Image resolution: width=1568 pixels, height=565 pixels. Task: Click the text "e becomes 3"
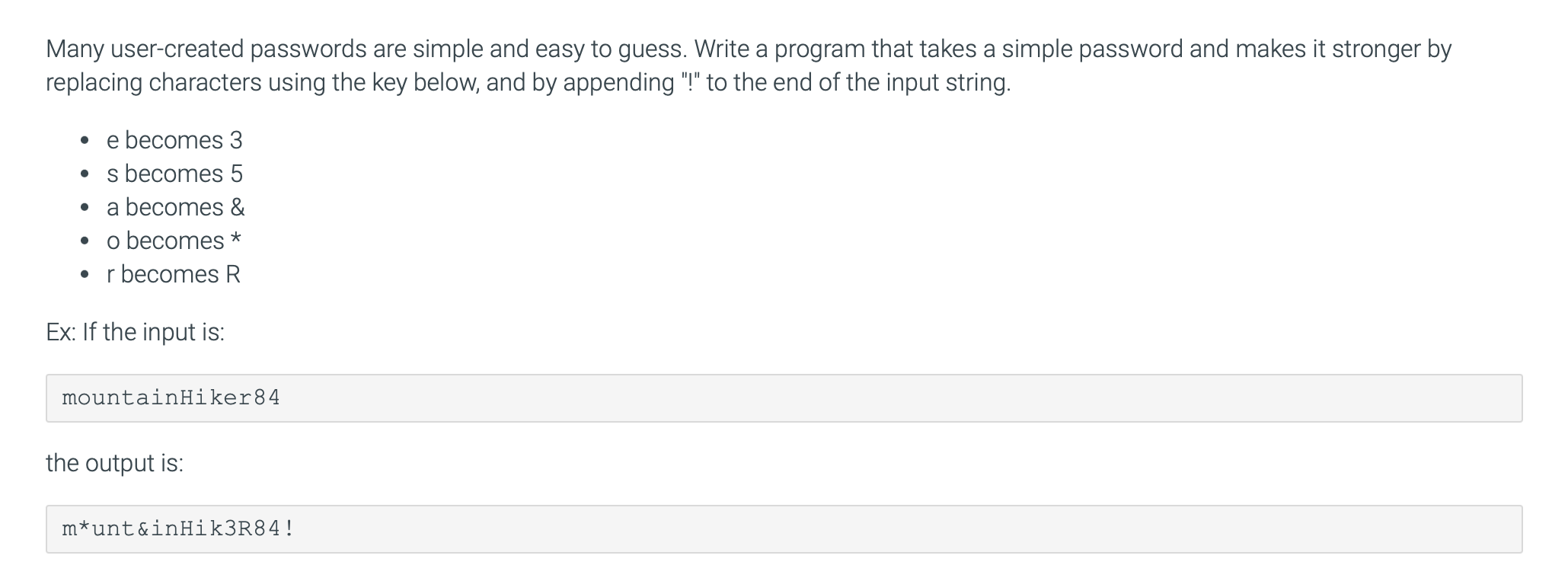(x=174, y=140)
